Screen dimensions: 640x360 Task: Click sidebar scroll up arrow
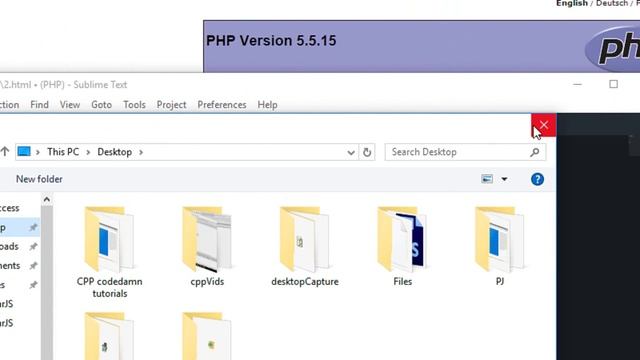click(47, 200)
